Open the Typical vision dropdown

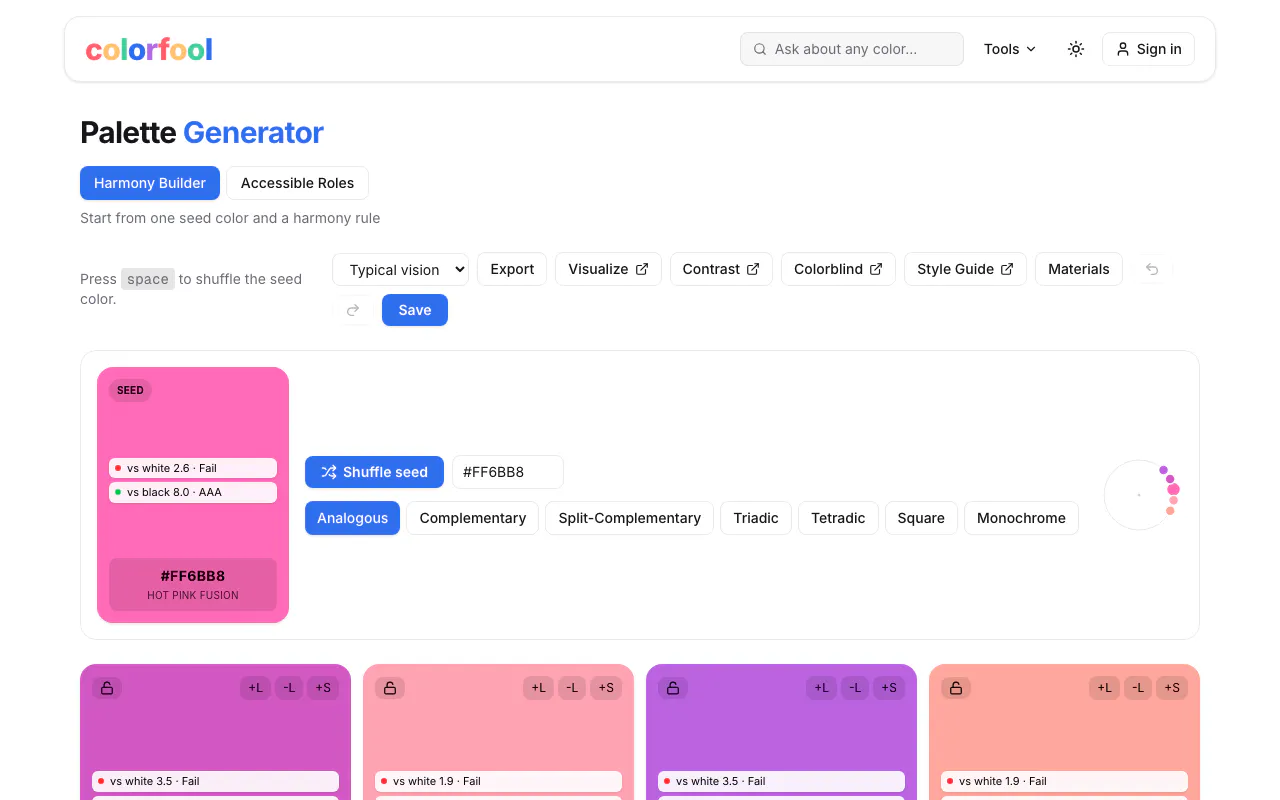click(401, 269)
